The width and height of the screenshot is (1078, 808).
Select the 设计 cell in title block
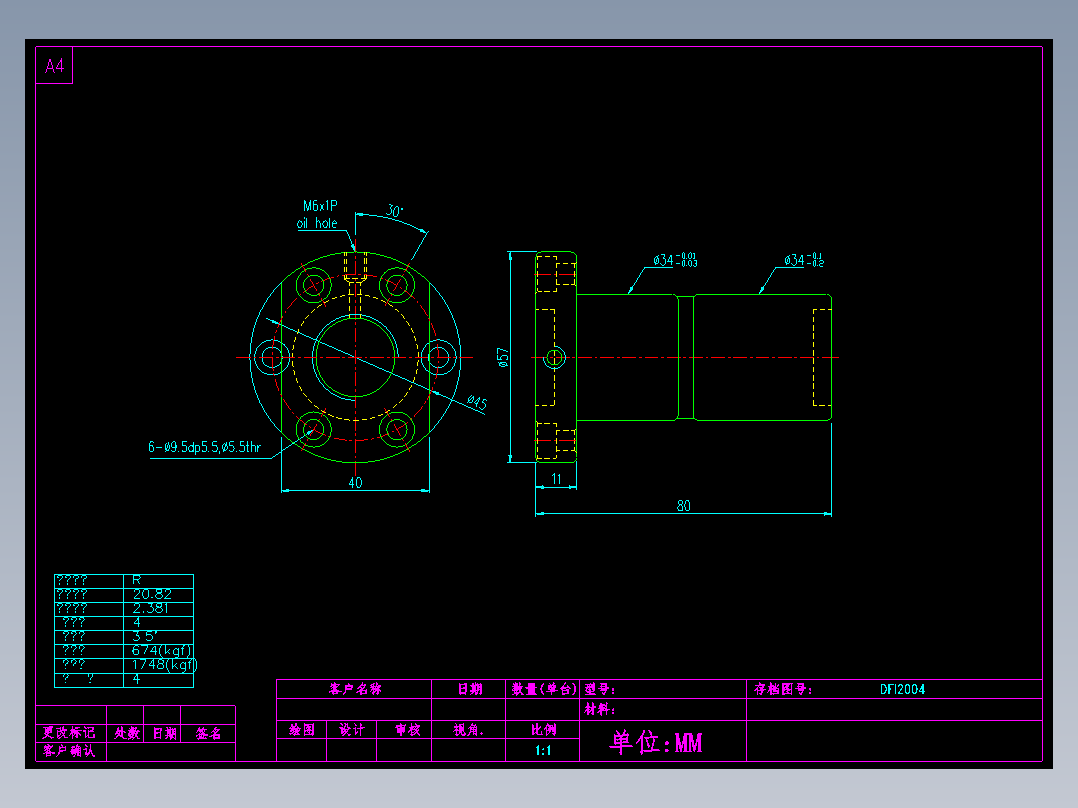351,730
